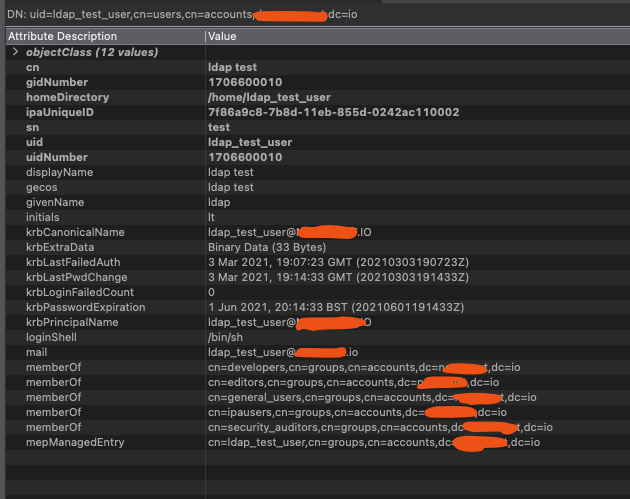Select the givenName attribute name
The height and width of the screenshot is (499, 630).
(55, 202)
